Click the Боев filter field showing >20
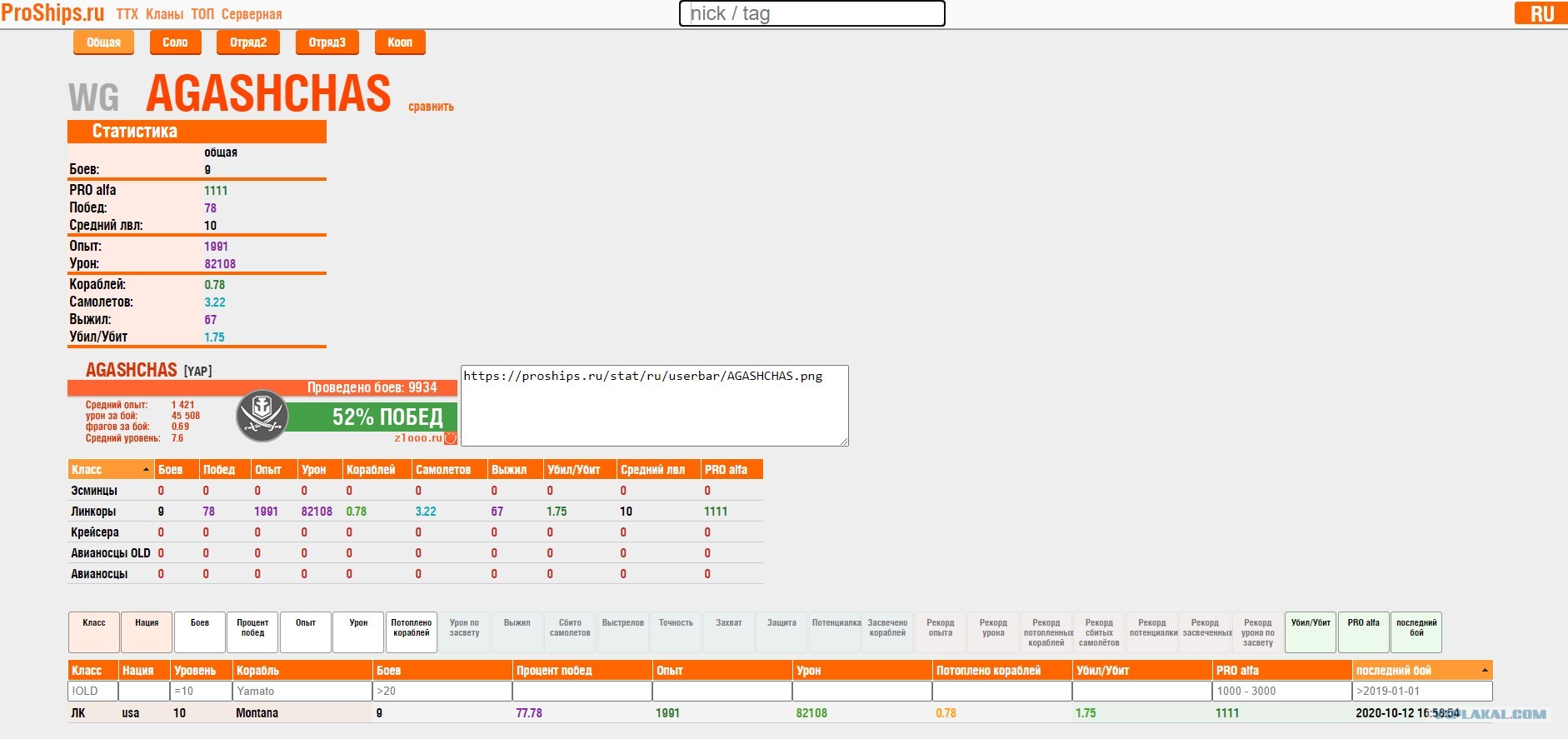This screenshot has width=1568, height=739. pyautogui.click(x=442, y=692)
